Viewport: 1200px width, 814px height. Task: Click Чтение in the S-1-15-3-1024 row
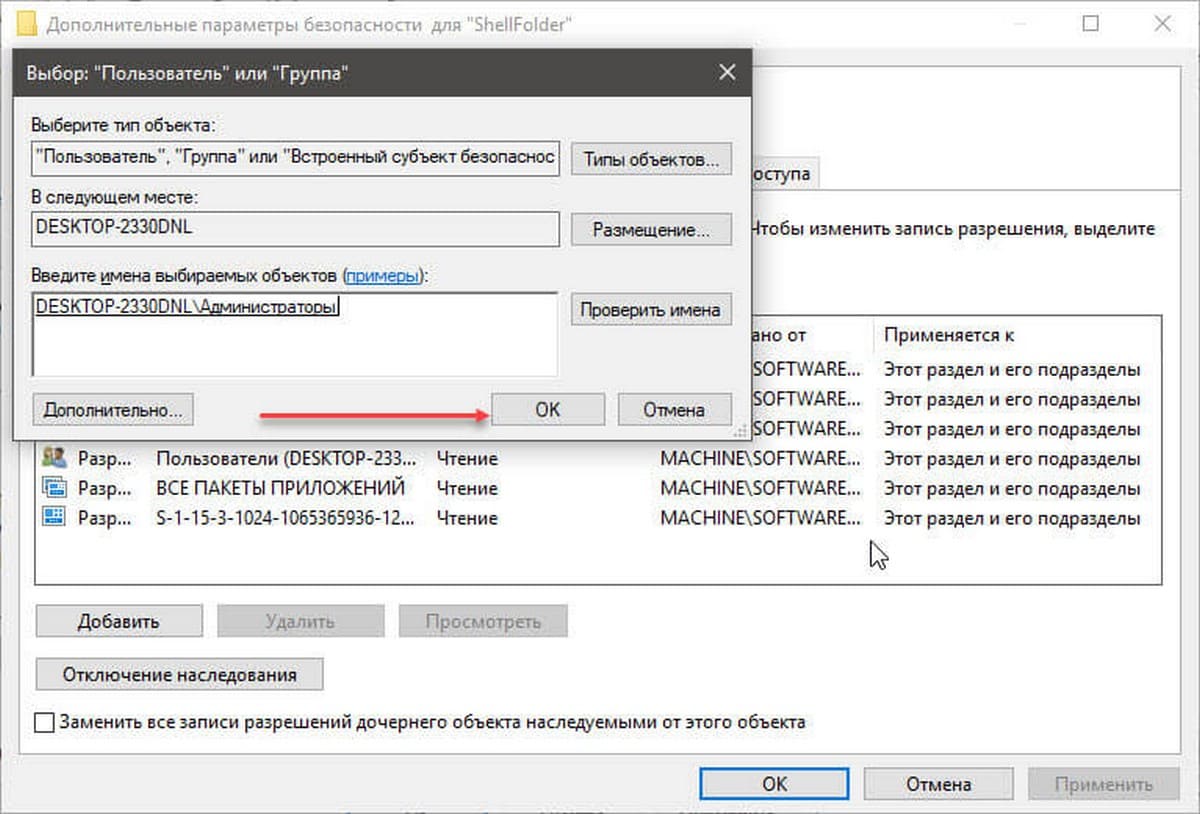(x=467, y=518)
